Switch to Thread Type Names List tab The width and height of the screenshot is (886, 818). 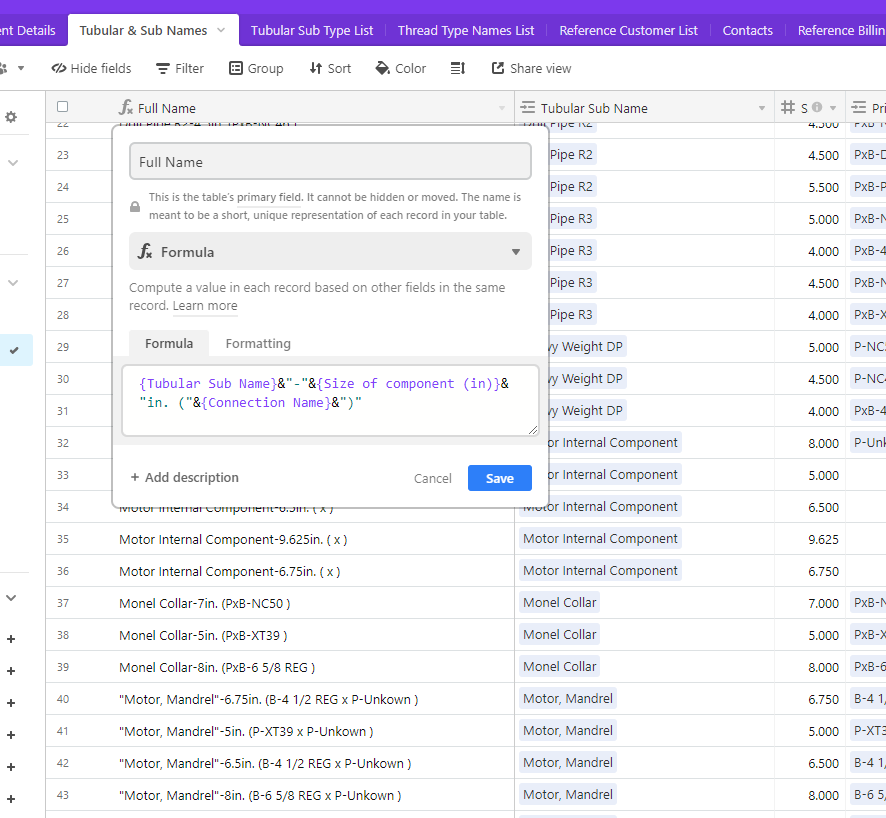466,31
